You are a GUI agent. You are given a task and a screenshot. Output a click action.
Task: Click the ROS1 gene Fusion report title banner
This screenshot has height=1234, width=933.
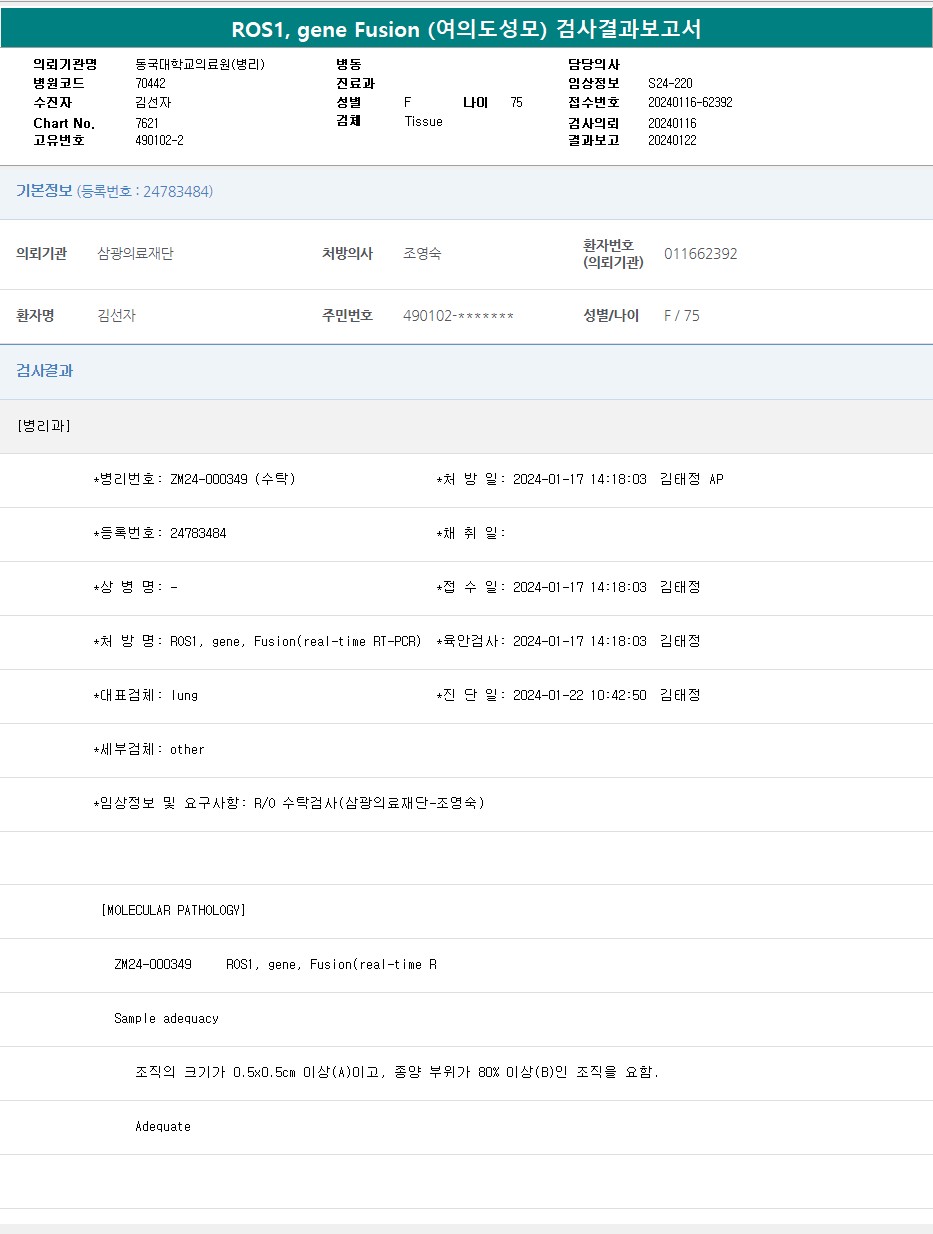[x=466, y=29]
